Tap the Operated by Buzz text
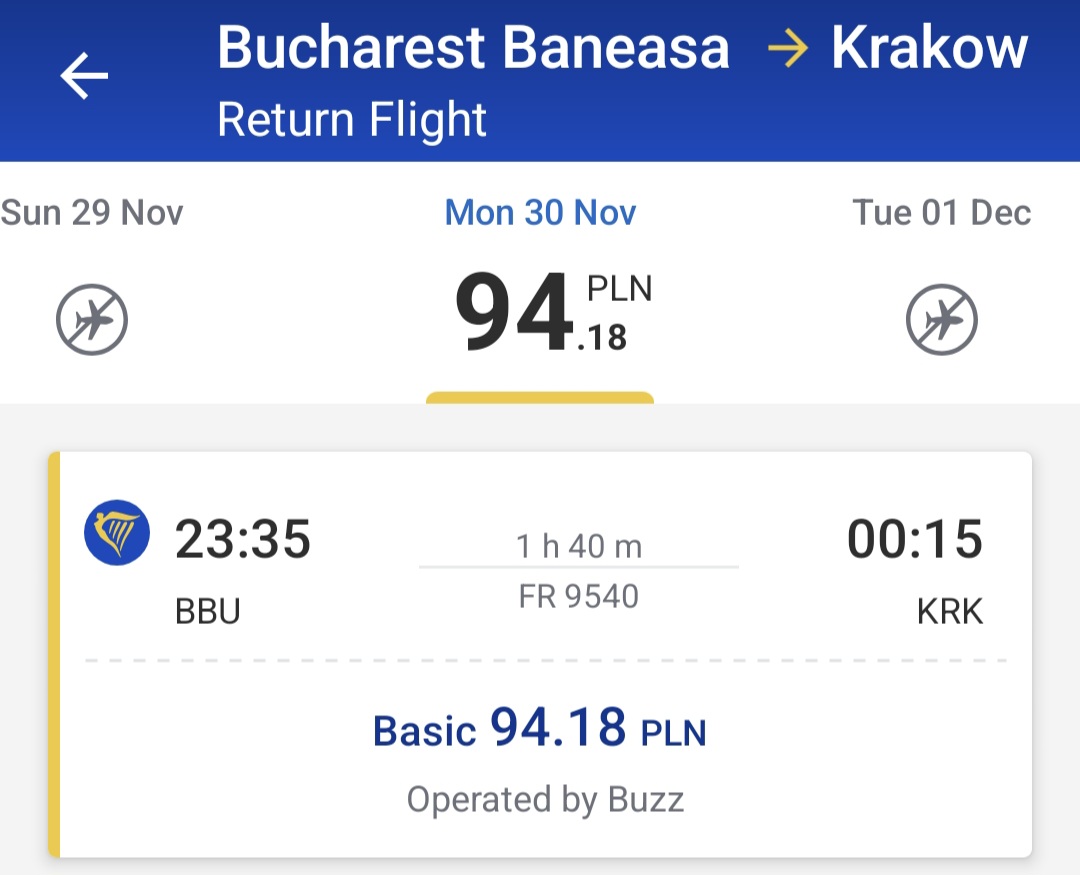Screen dimensions: 1080x875 coord(545,800)
